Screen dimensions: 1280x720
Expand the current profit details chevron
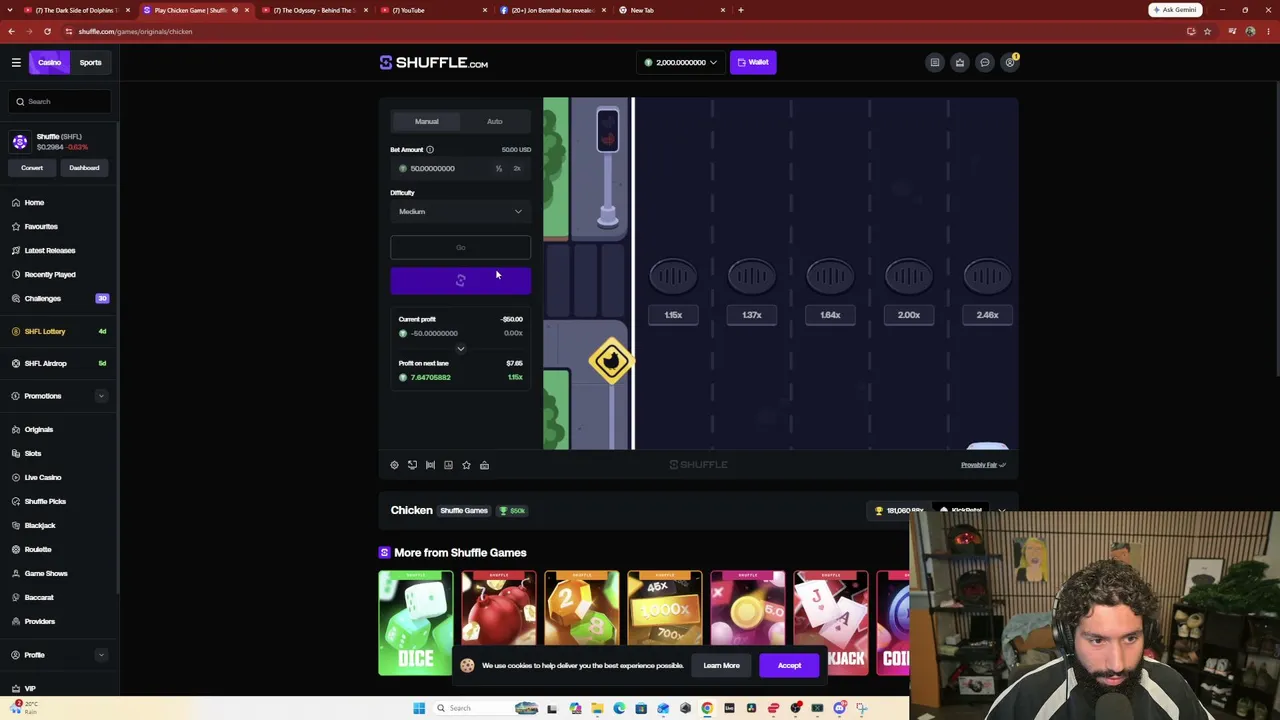[460, 349]
